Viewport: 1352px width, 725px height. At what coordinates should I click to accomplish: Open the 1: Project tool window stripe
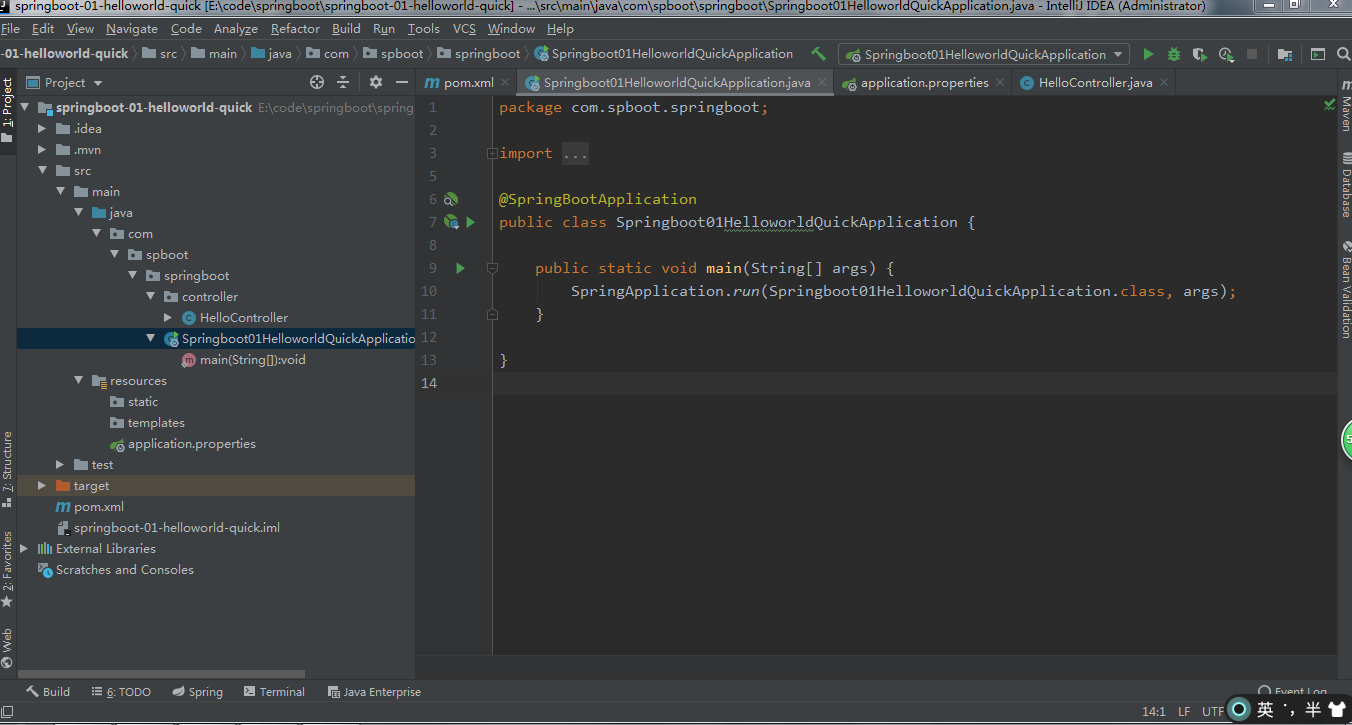pos(7,108)
